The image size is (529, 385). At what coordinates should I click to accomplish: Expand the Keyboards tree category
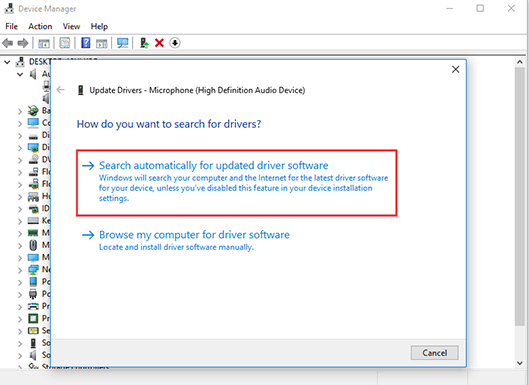click(20, 221)
